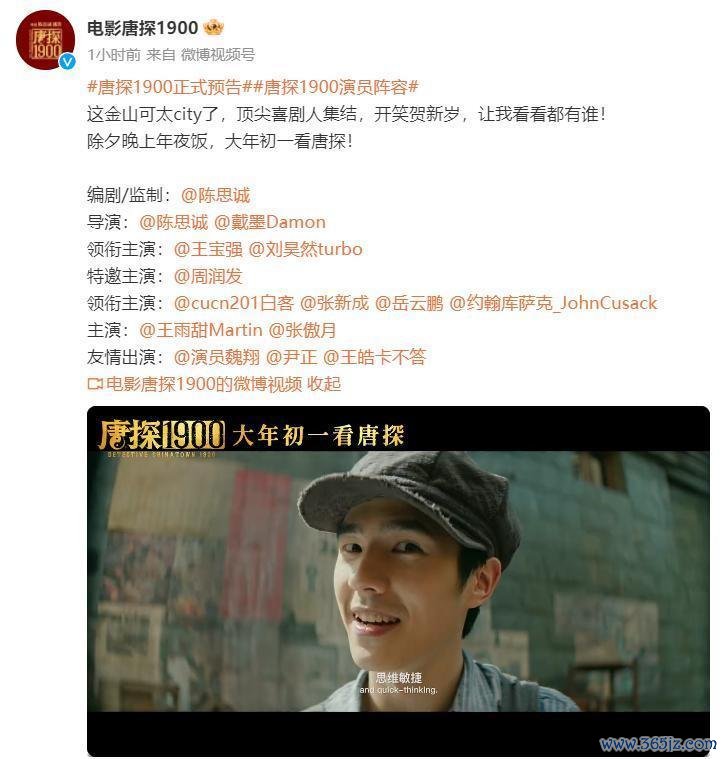
Task: Play the 唐探1900 trailer video thumbnail
Action: (398, 581)
